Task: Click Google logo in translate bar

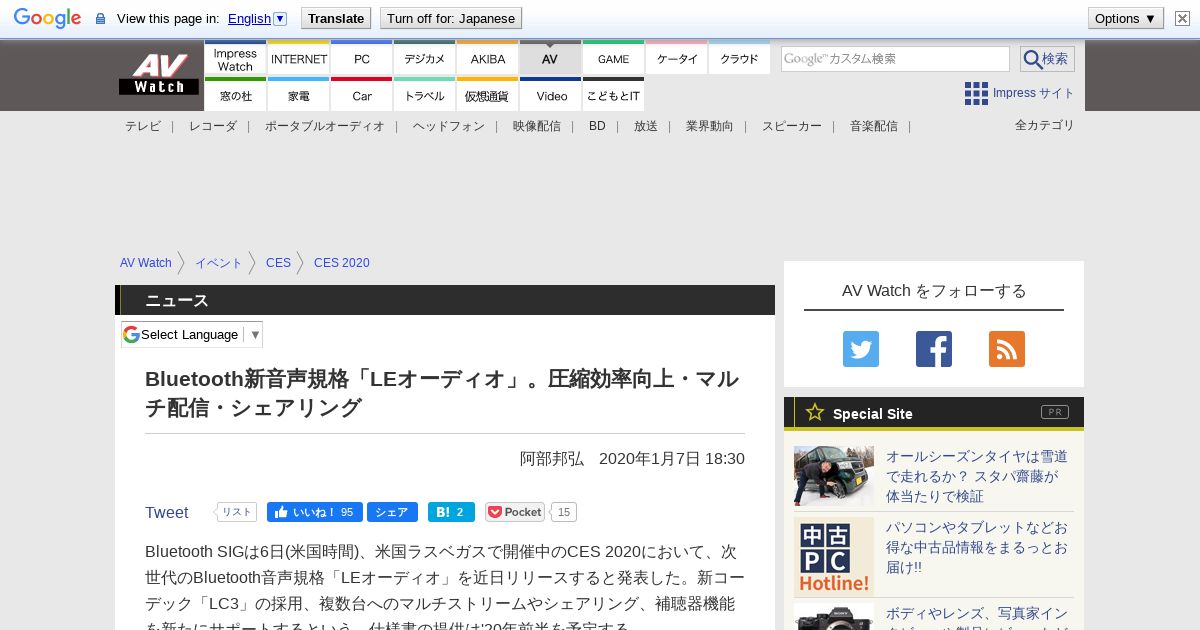Action: pyautogui.click(x=47, y=18)
